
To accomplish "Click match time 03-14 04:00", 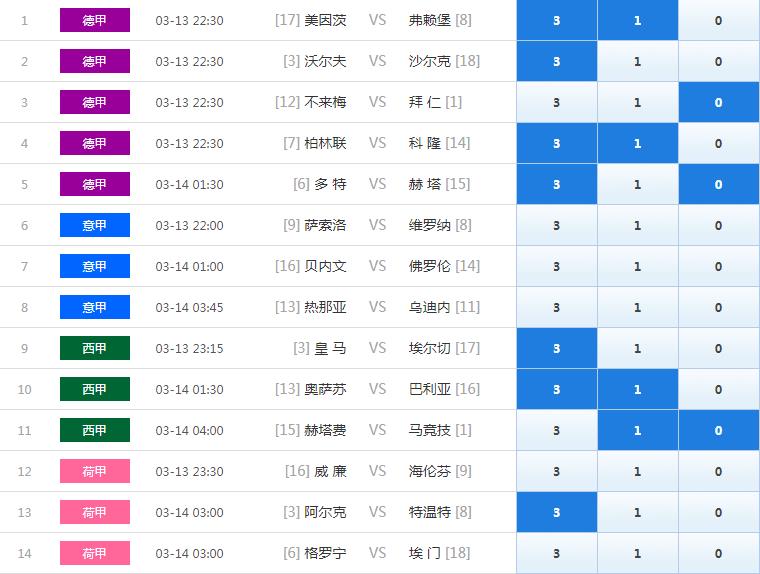I will coord(190,430).
